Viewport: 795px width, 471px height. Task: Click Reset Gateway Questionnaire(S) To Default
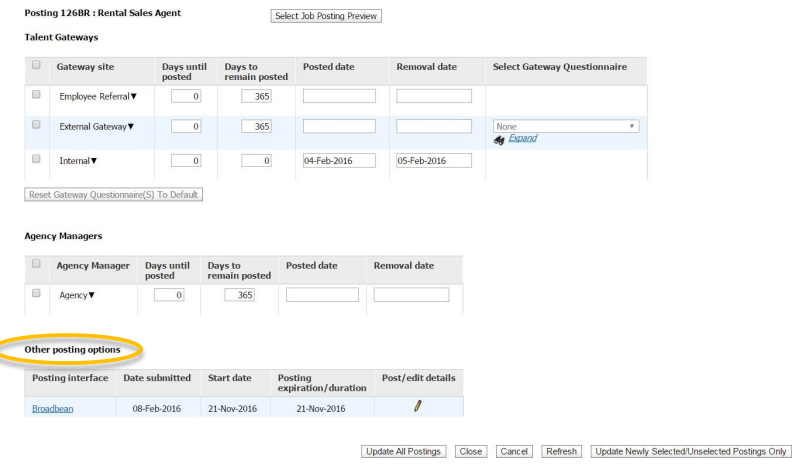point(114,195)
